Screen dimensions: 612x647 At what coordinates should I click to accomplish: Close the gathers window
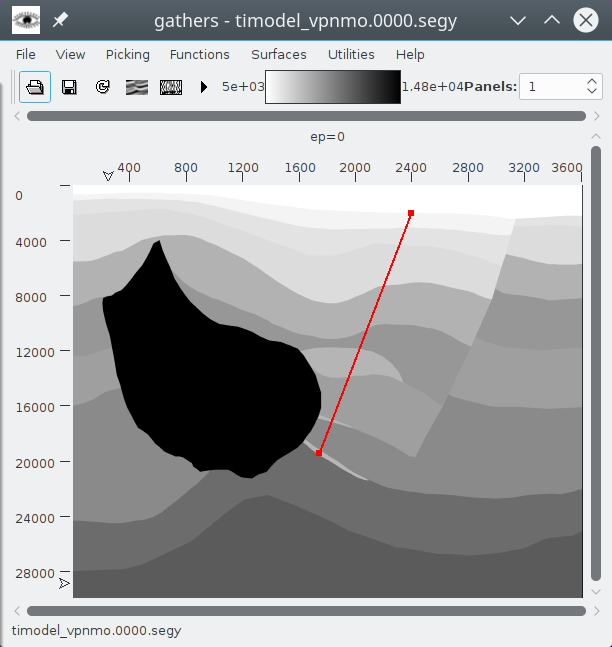(x=586, y=20)
